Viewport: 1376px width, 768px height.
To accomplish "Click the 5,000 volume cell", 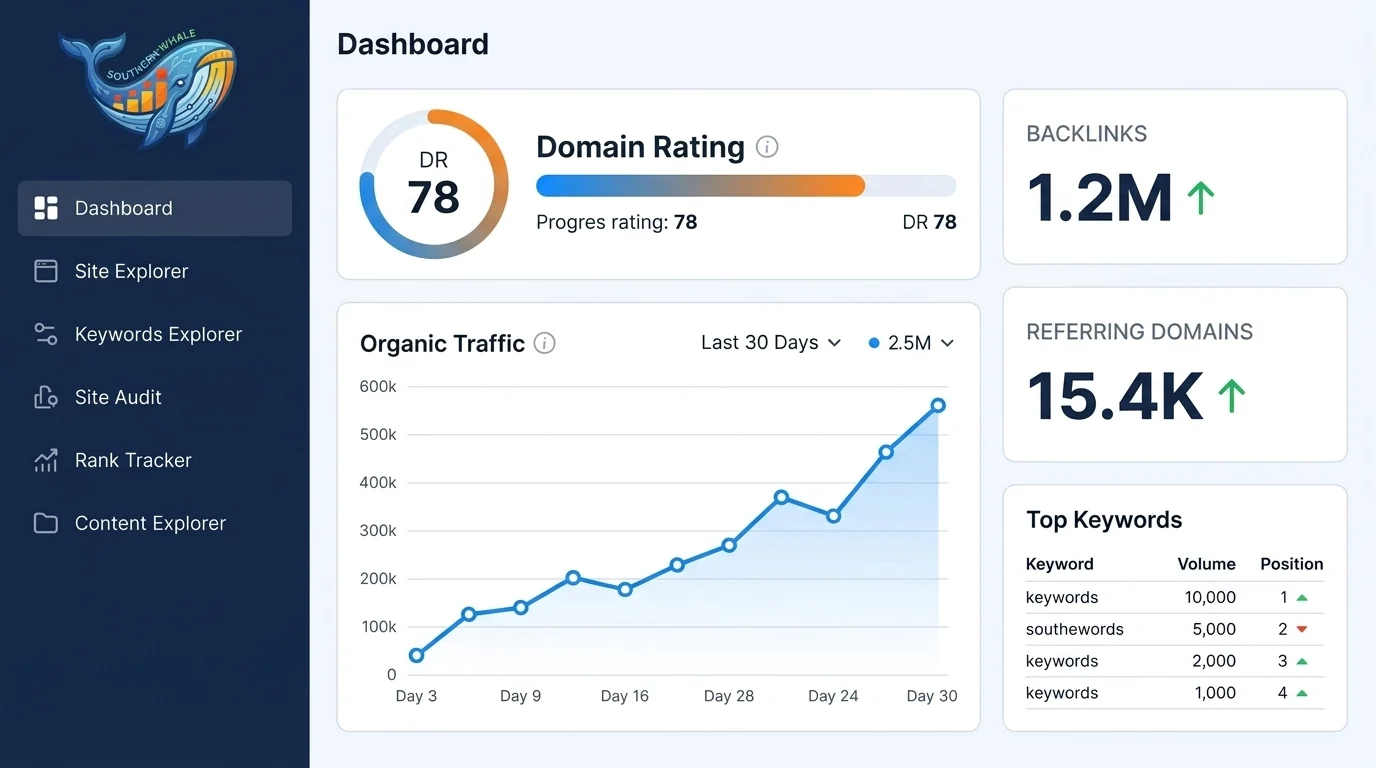I will pos(1214,630).
